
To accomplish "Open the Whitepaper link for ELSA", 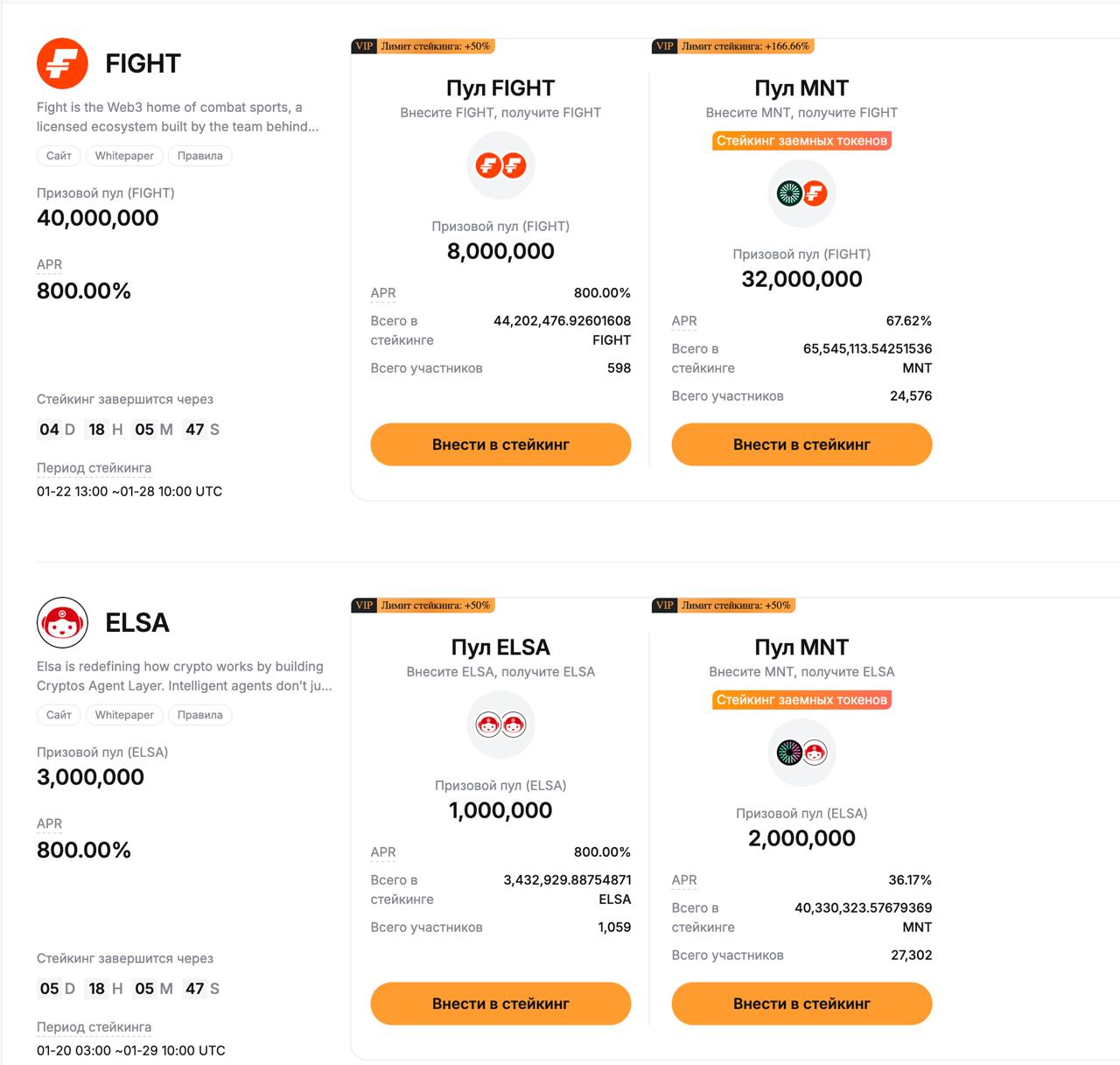I will (123, 715).
